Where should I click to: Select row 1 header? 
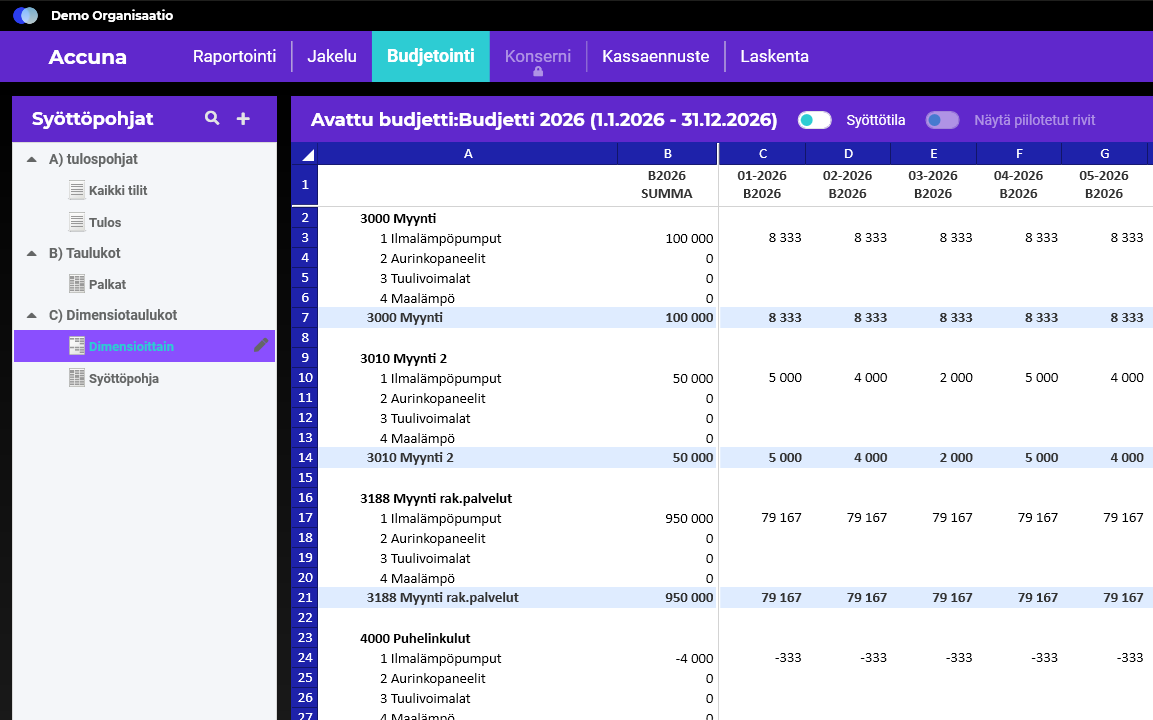point(304,185)
